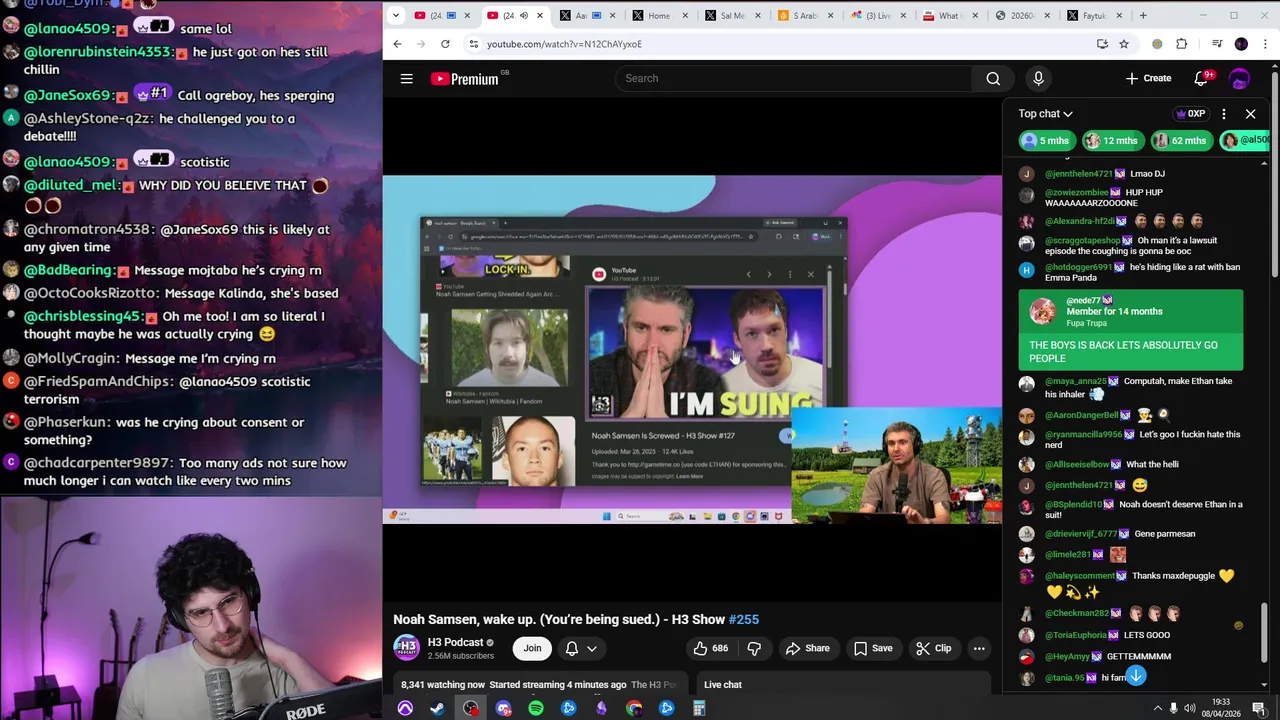
Task: Open live chat more options menu
Action: click(x=1224, y=114)
